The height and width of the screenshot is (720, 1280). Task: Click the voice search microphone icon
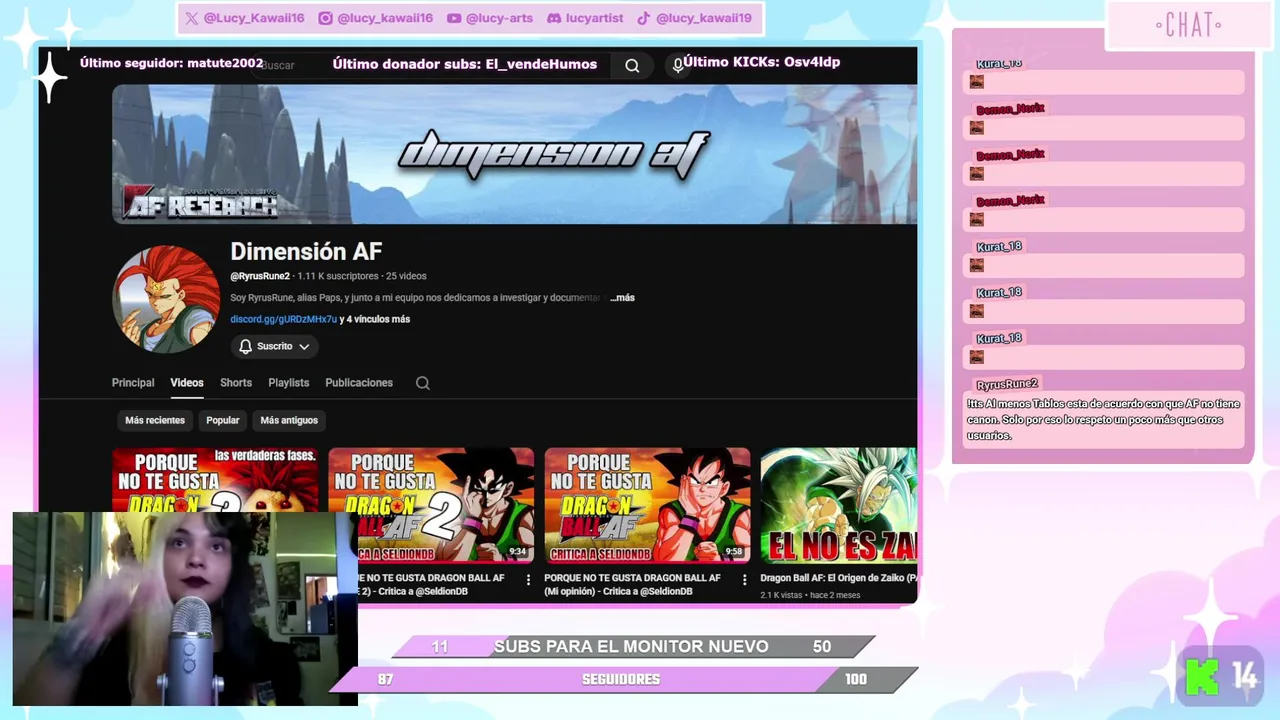click(677, 65)
